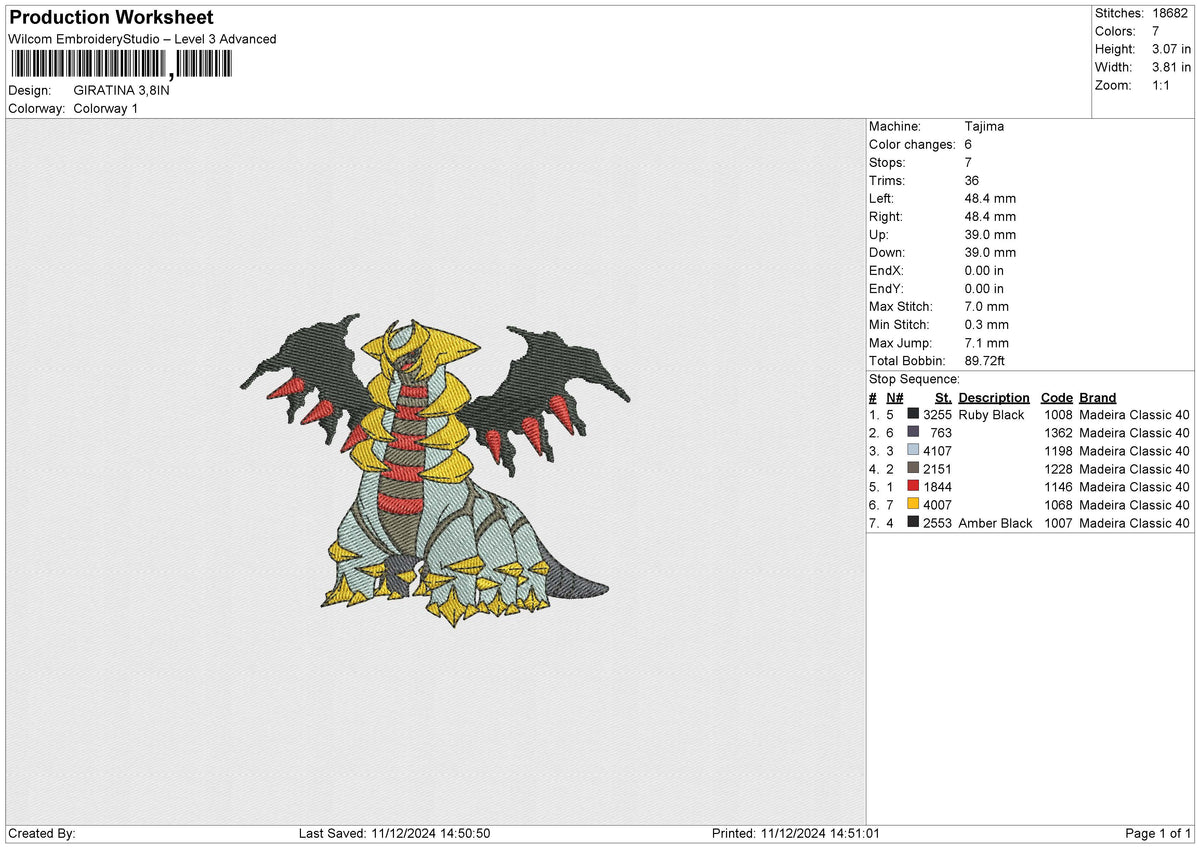Click the brown swatch for code 1228
The width and height of the screenshot is (1200, 848).
[x=913, y=469]
